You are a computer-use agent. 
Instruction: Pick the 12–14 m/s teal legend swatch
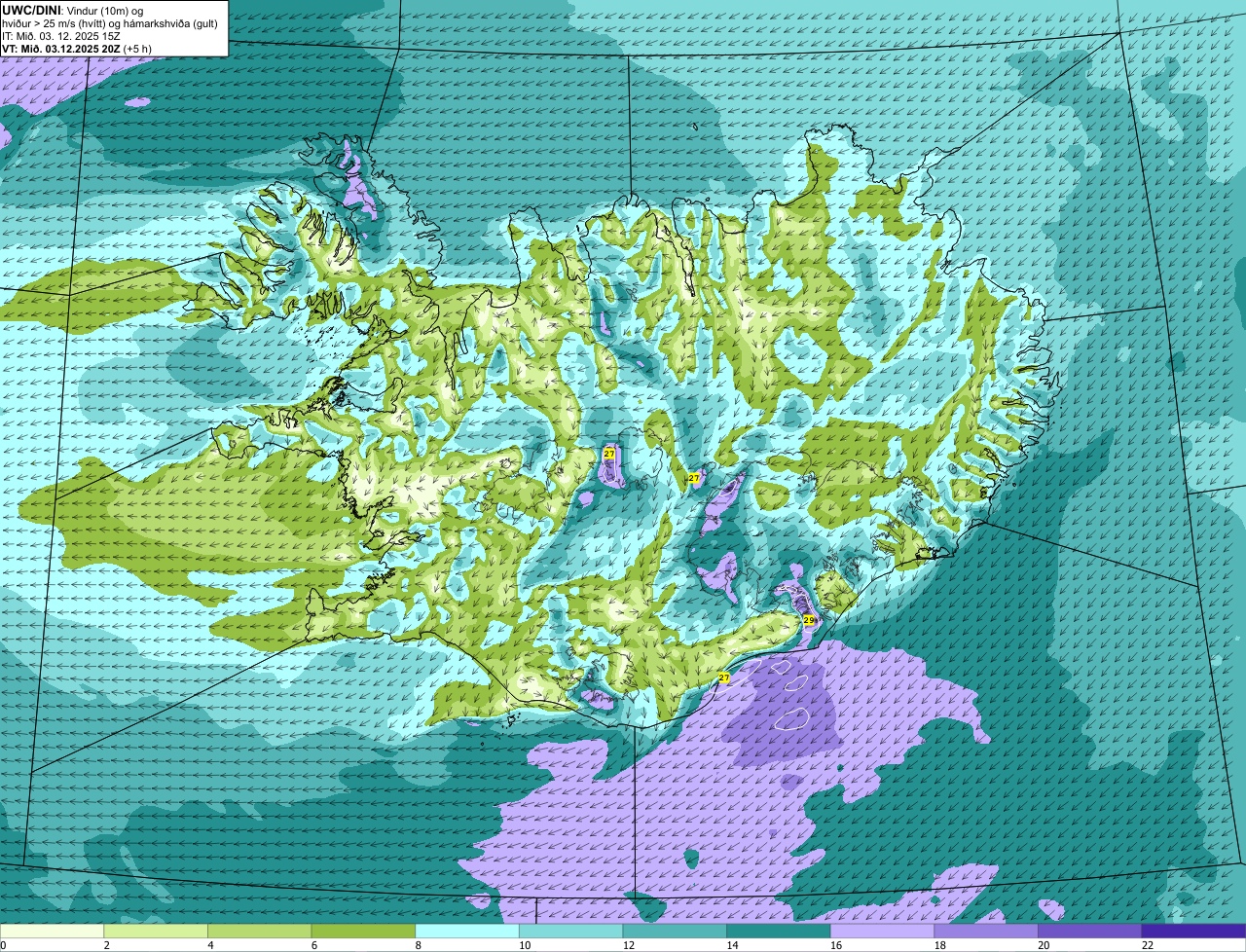(675, 932)
